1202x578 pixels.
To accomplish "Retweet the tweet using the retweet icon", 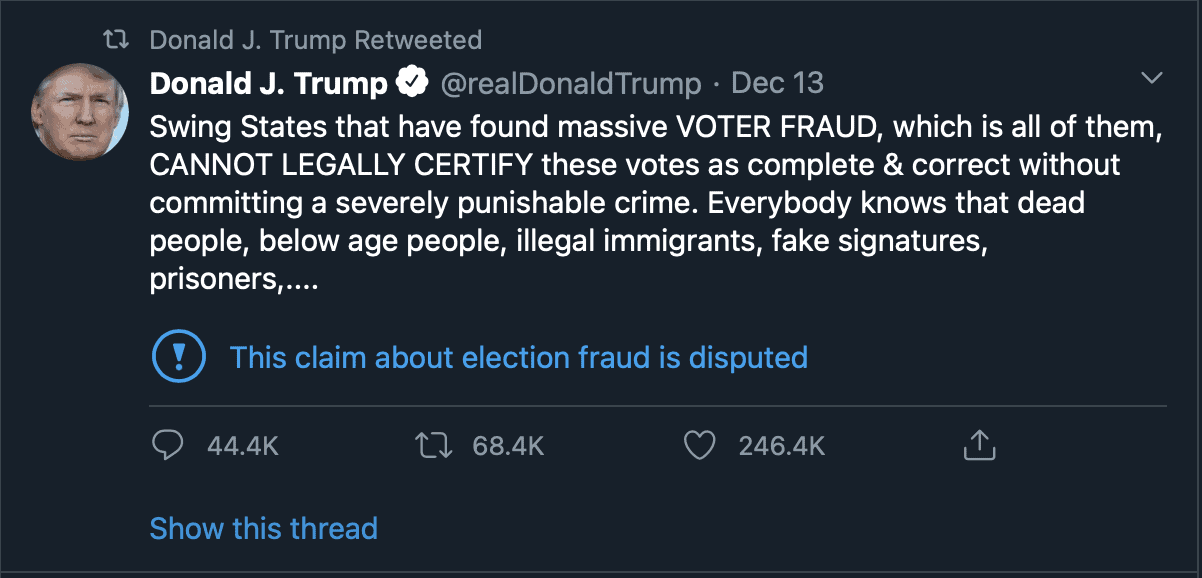I will (433, 446).
